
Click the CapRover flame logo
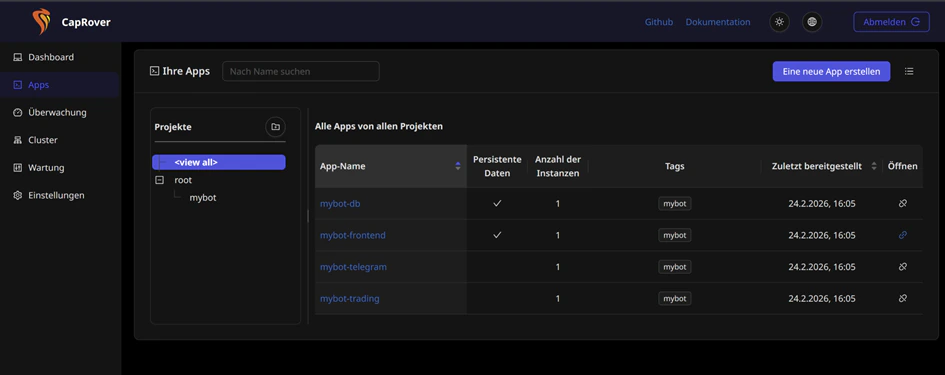pyautogui.click(x=42, y=22)
